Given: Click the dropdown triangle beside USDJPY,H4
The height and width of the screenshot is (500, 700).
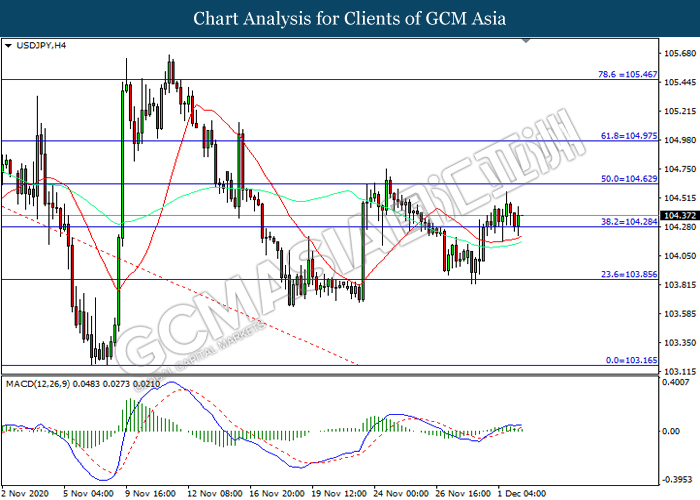Looking at the screenshot, I should 8,46.
